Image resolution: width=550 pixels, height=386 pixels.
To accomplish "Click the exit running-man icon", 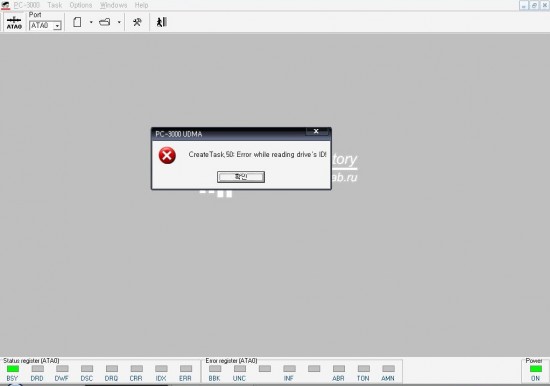I will 162,22.
